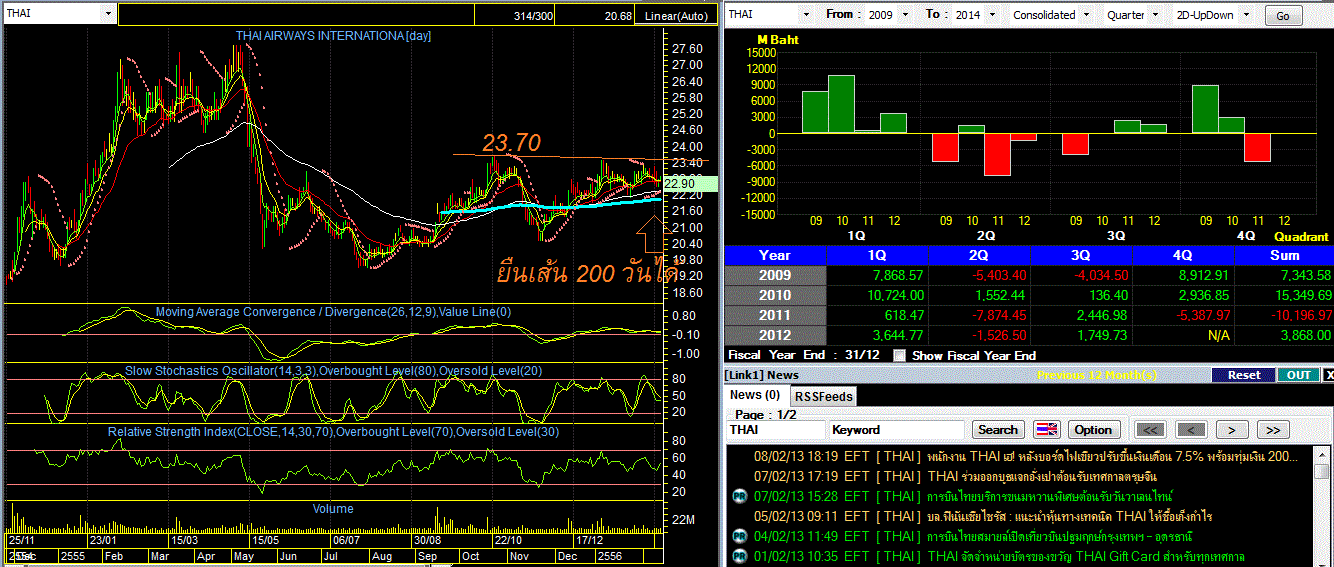This screenshot has height=567, width=1334.
Task: Expand the From year 2009 dropdown
Action: (905, 15)
